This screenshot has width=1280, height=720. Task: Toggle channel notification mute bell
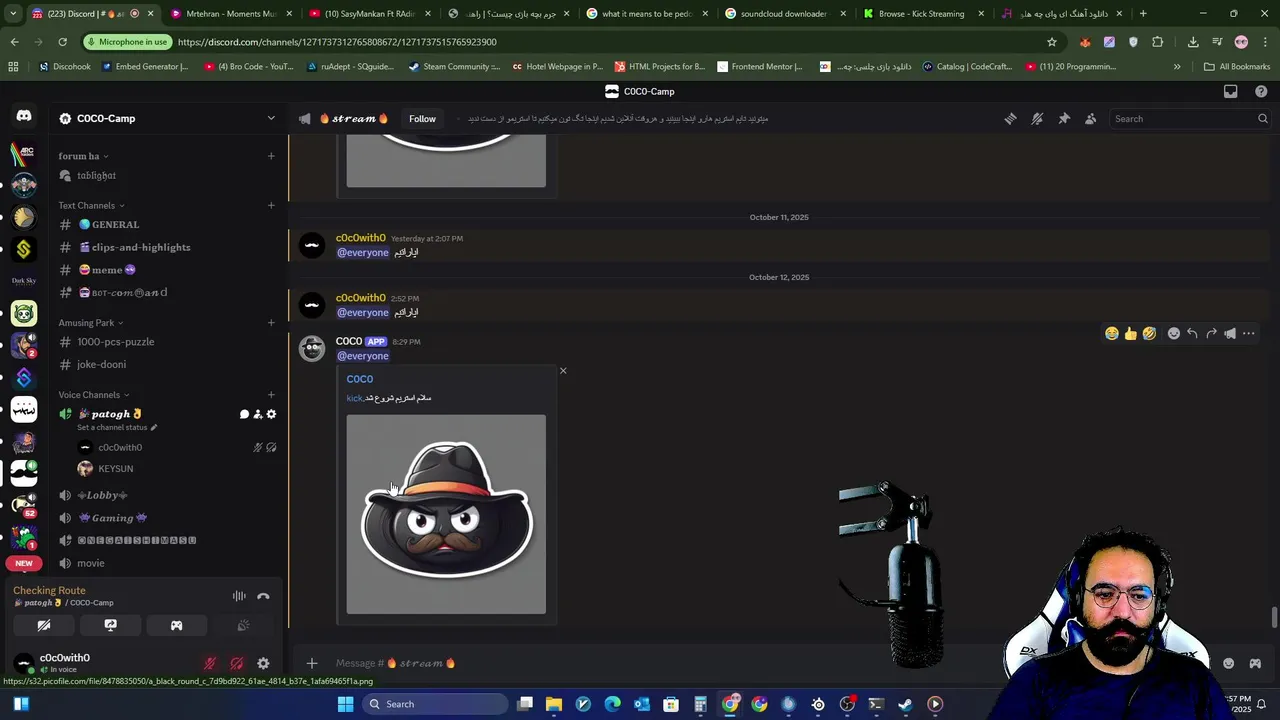tap(1037, 119)
